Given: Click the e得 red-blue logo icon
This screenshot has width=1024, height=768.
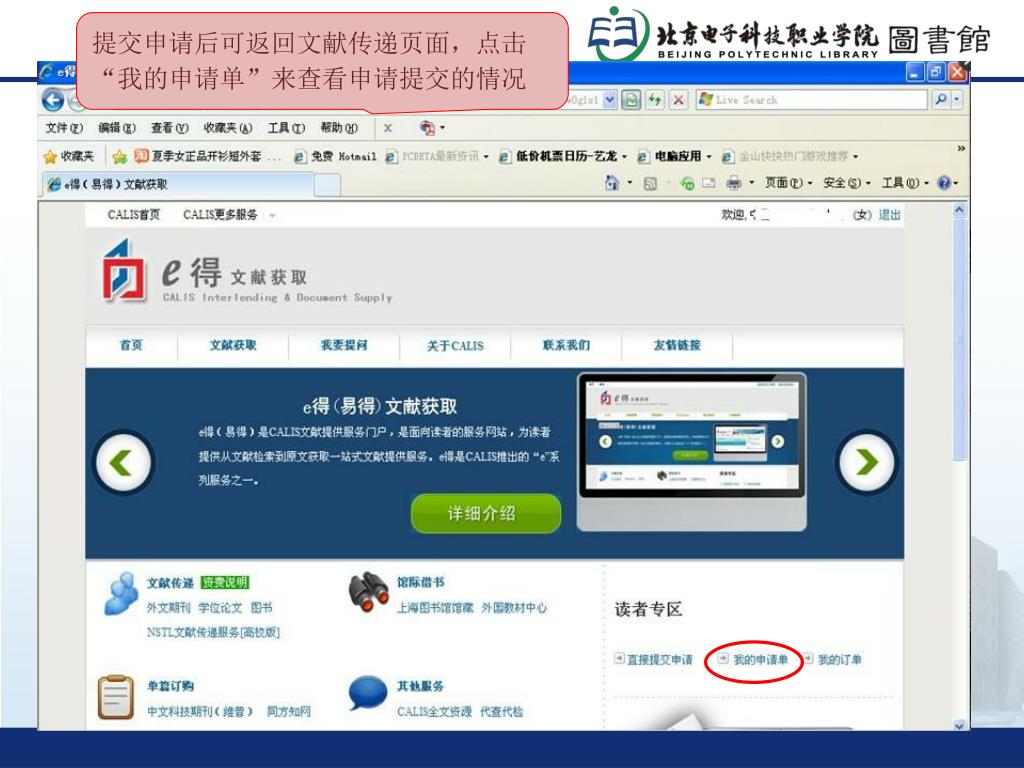Looking at the screenshot, I should point(123,270).
